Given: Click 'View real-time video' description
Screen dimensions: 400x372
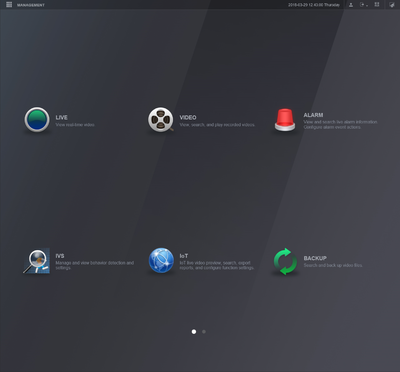Looking at the screenshot, I should click(x=75, y=125).
